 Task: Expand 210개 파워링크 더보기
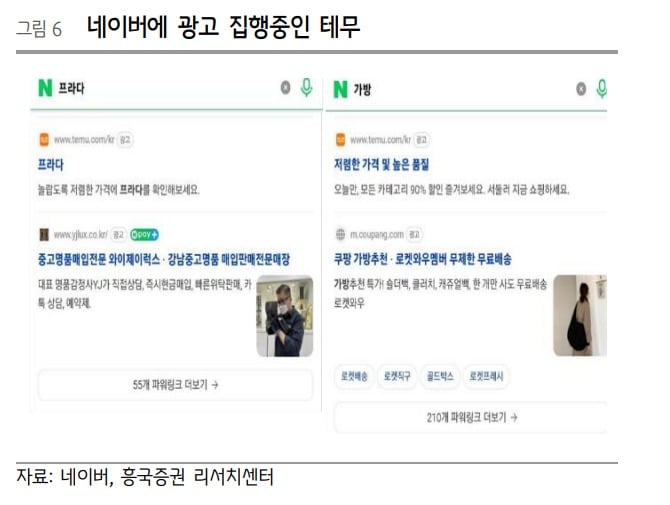tap(471, 417)
